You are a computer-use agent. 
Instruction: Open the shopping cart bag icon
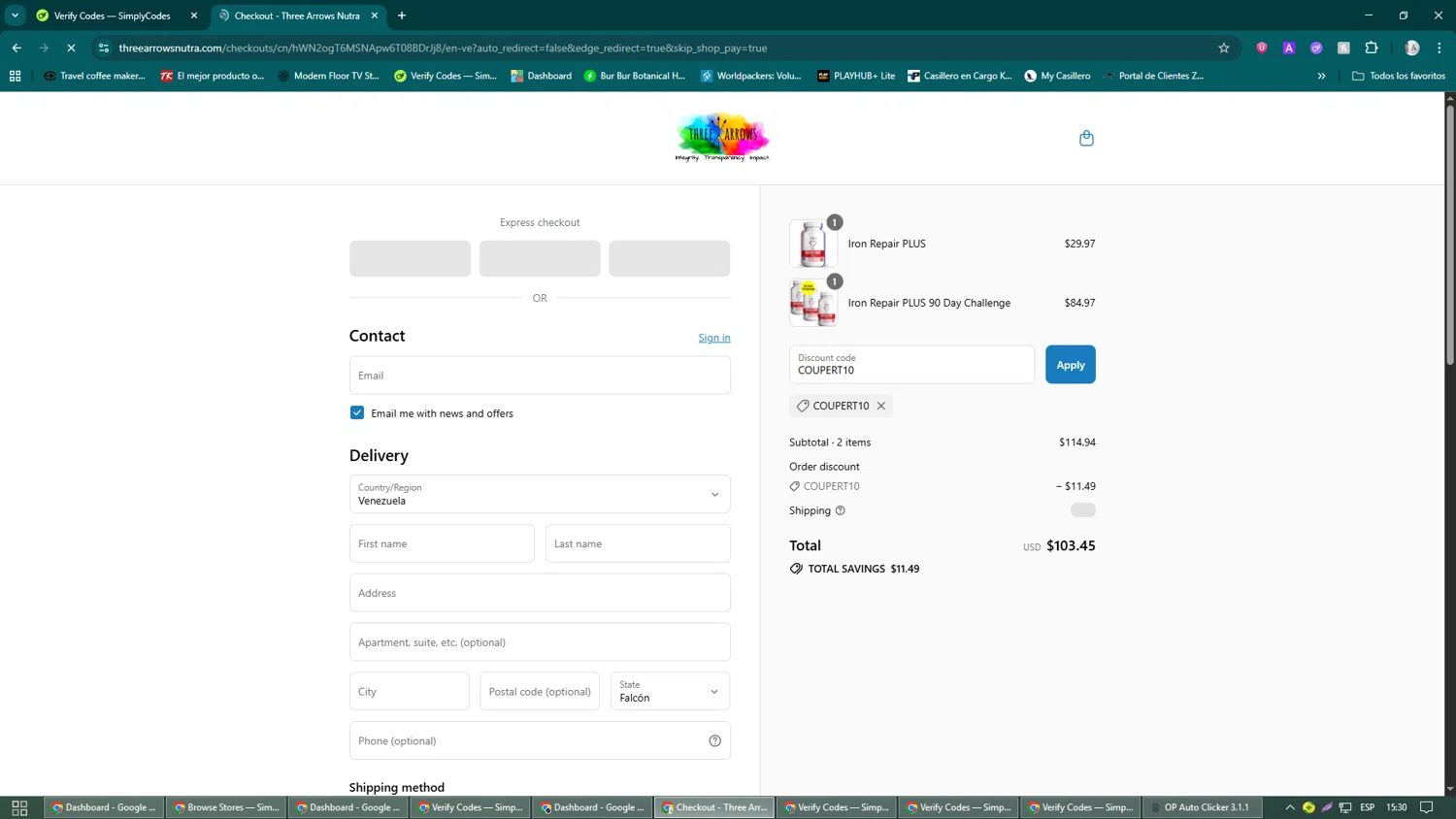point(1086,138)
